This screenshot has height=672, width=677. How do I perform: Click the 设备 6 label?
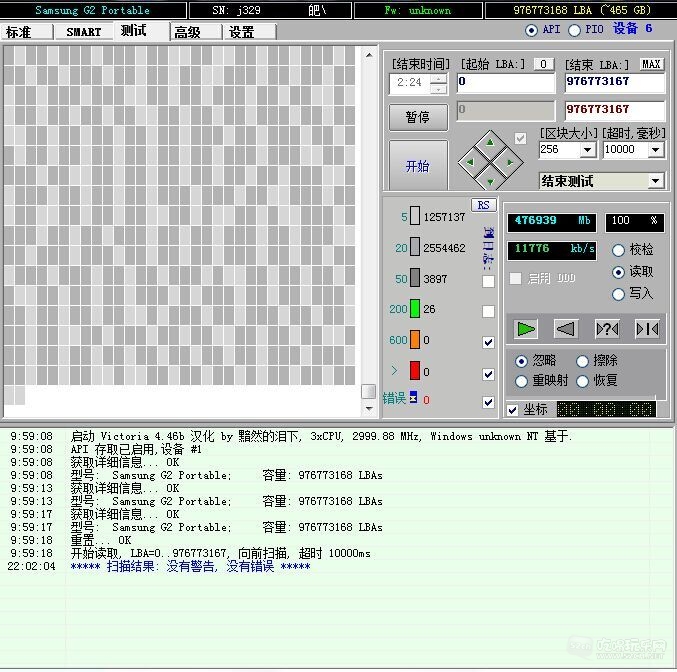[x=633, y=29]
